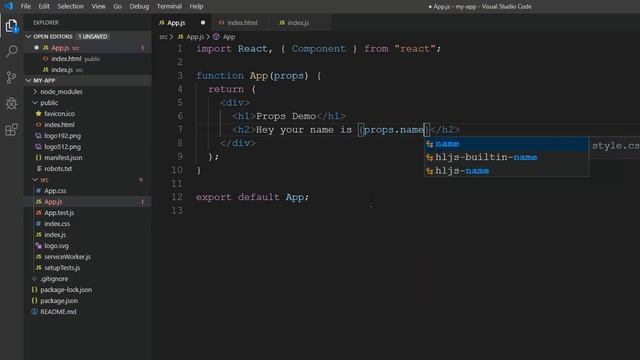Click the Explorer panel title
The height and width of the screenshot is (360, 640).
(46, 23)
